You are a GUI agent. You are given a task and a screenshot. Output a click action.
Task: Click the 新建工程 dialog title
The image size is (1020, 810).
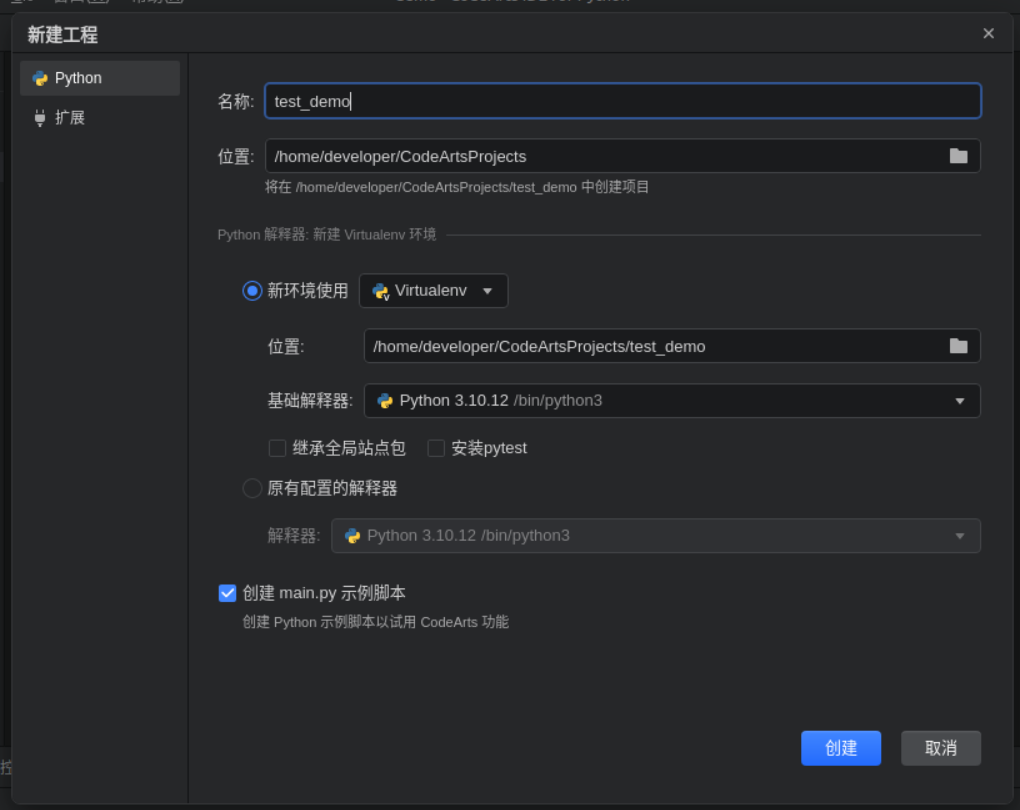[62, 34]
